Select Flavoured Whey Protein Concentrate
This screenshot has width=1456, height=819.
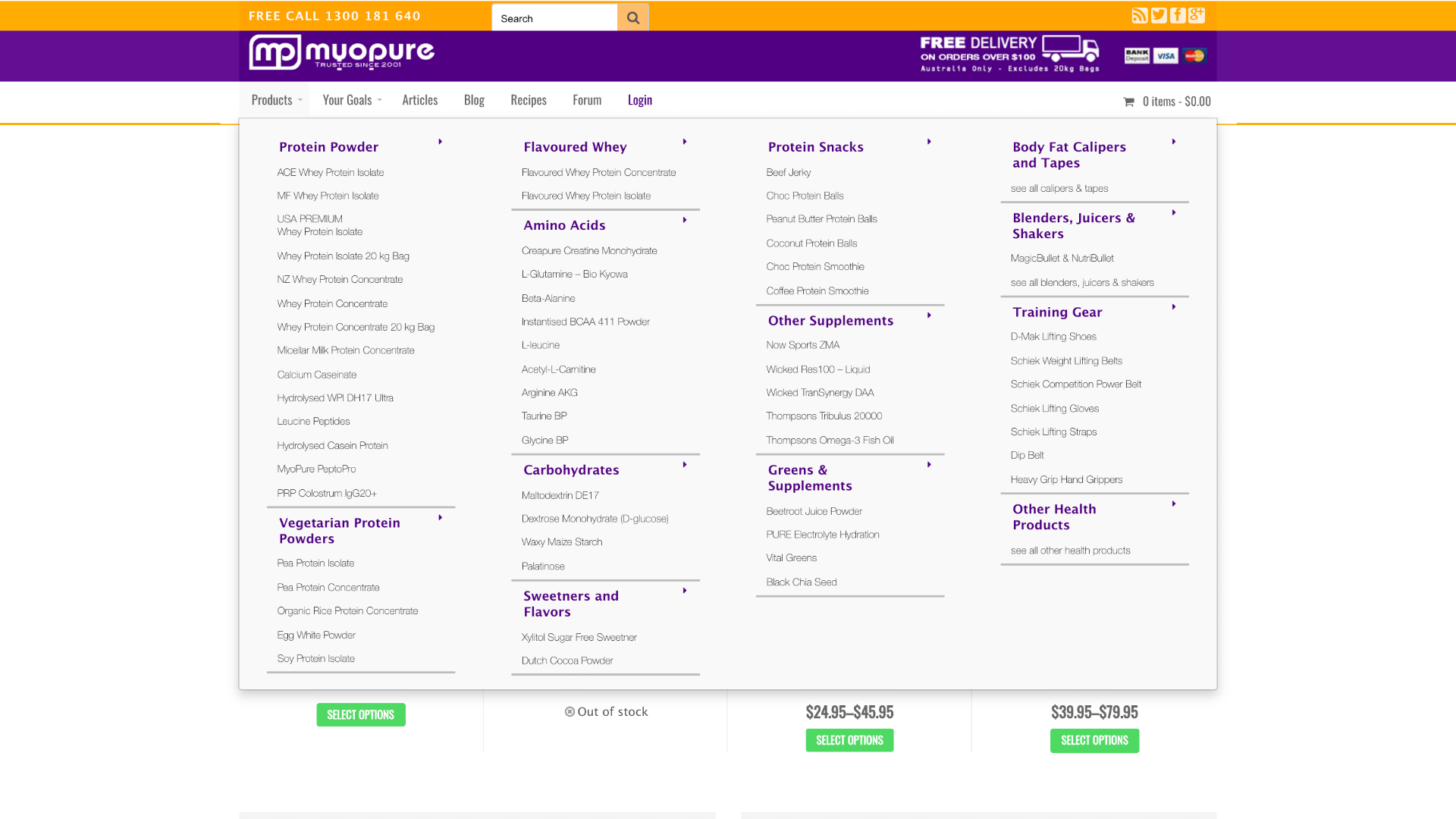click(598, 173)
